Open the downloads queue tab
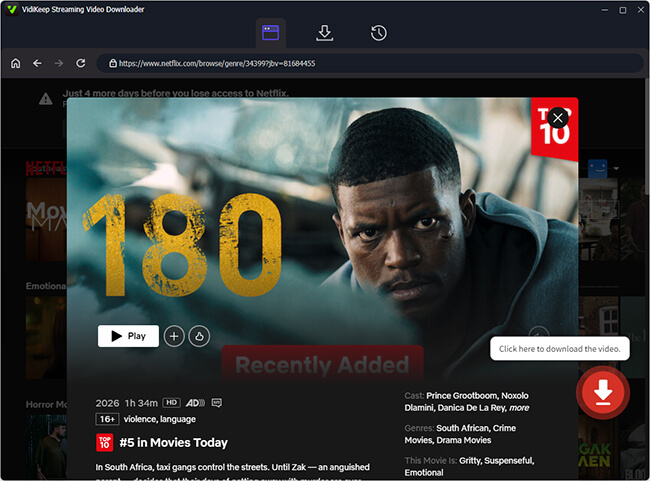 point(325,33)
